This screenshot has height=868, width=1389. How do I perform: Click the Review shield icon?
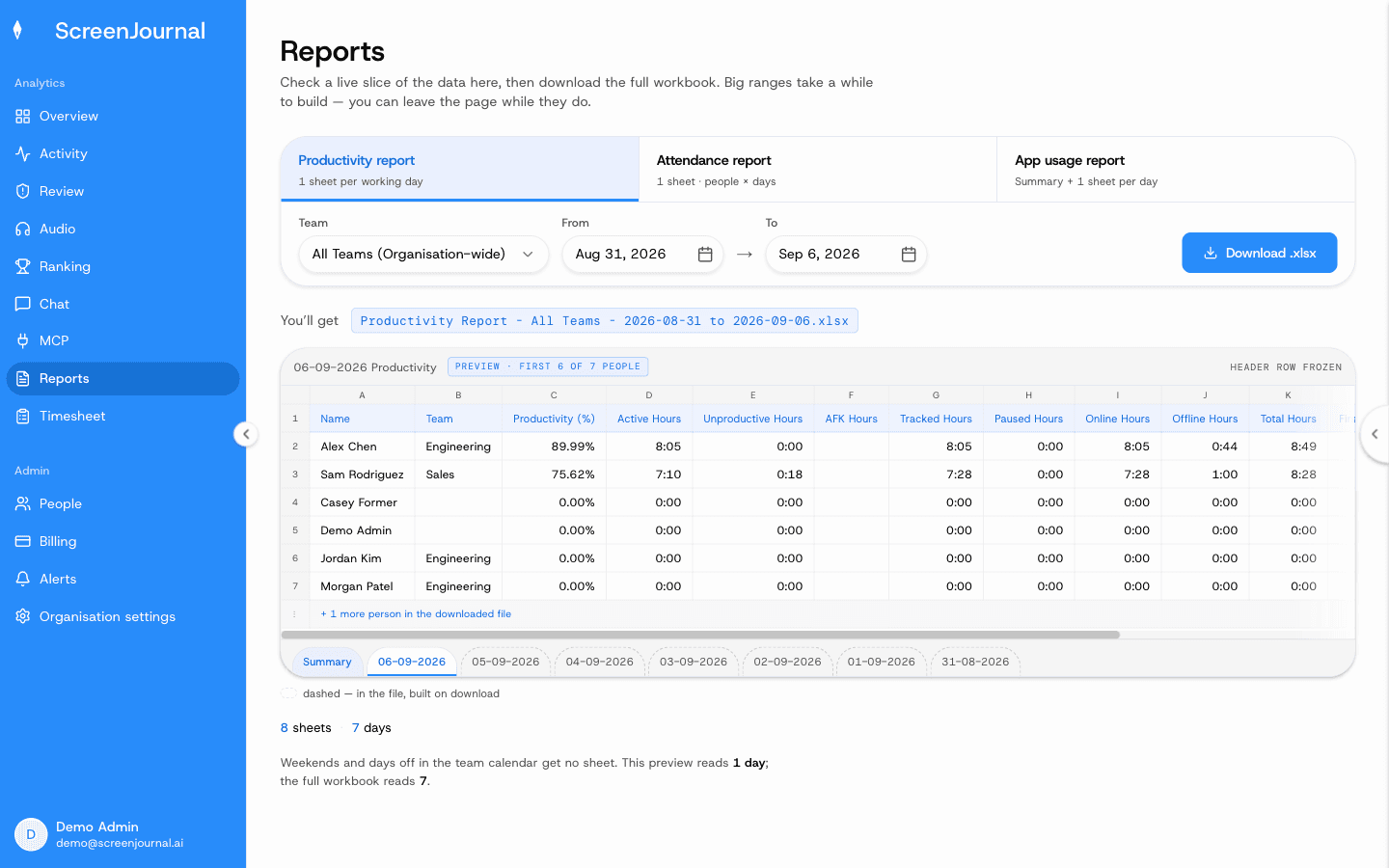coord(23,192)
